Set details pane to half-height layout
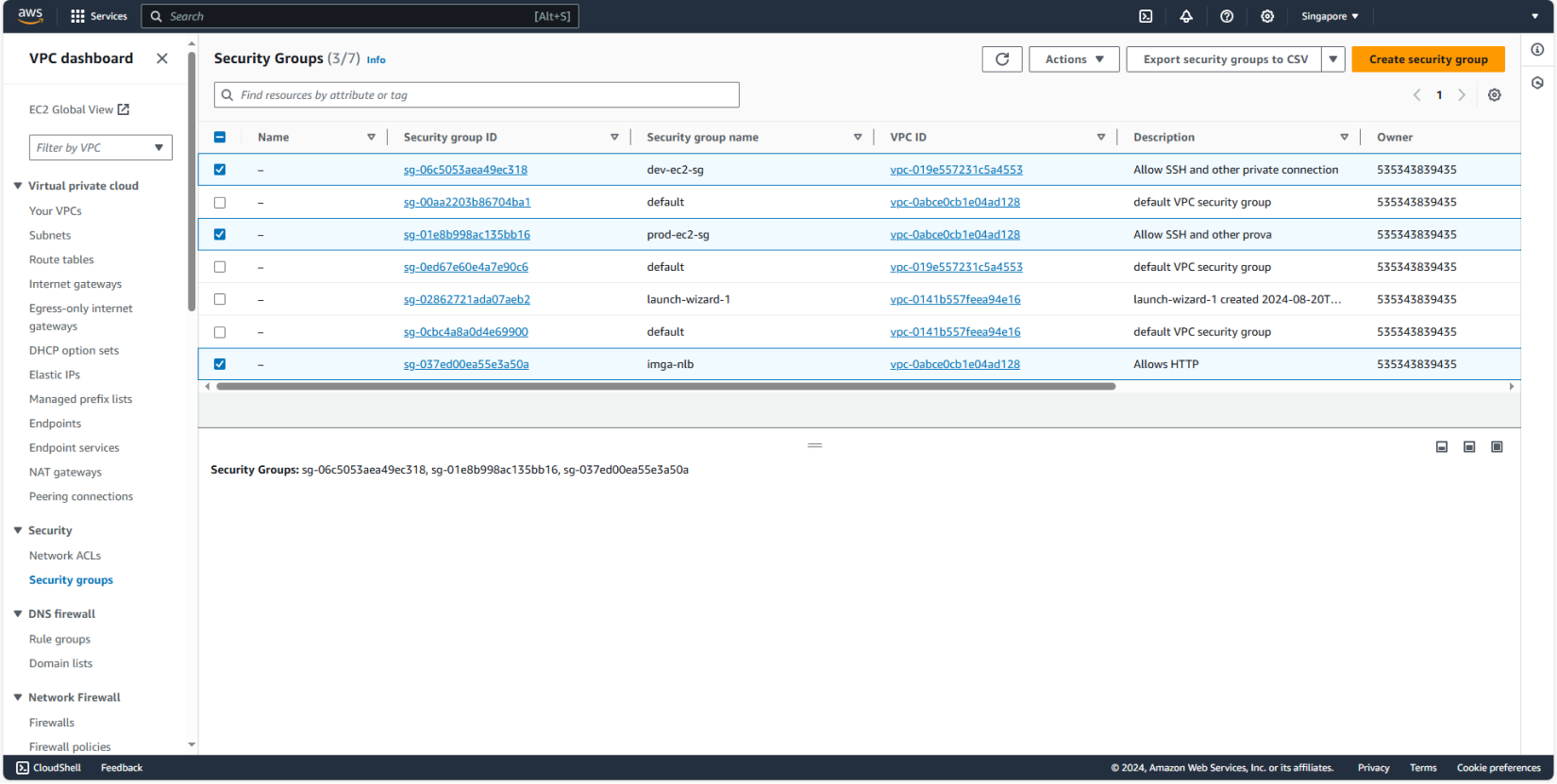This screenshot has height=784, width=1557. pos(1469,447)
